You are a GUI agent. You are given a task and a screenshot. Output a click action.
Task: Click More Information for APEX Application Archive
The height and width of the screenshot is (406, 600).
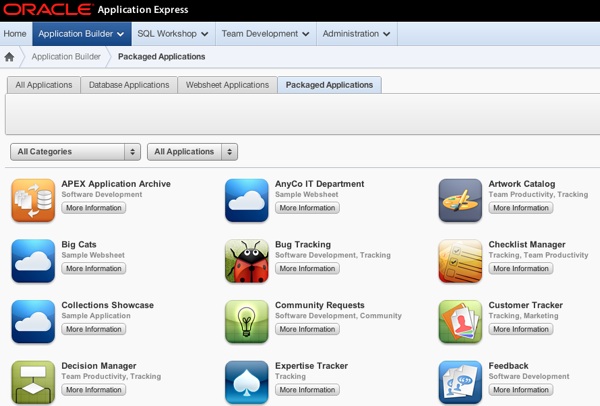[94, 208]
